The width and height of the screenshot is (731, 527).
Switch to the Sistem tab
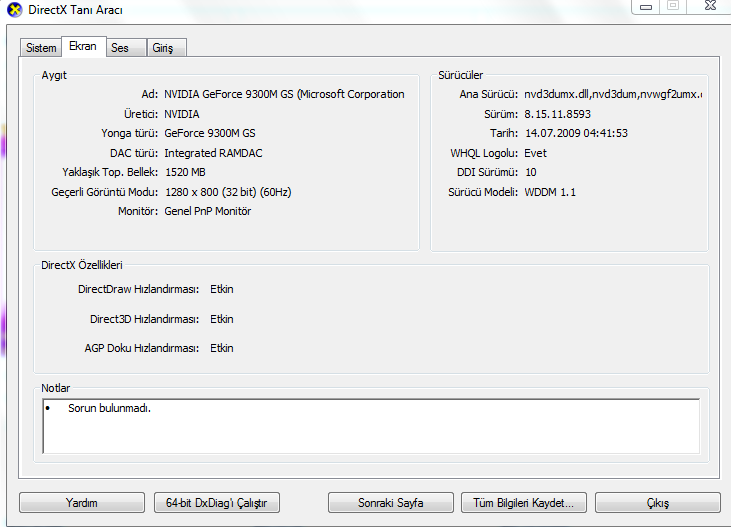pyautogui.click(x=41, y=48)
